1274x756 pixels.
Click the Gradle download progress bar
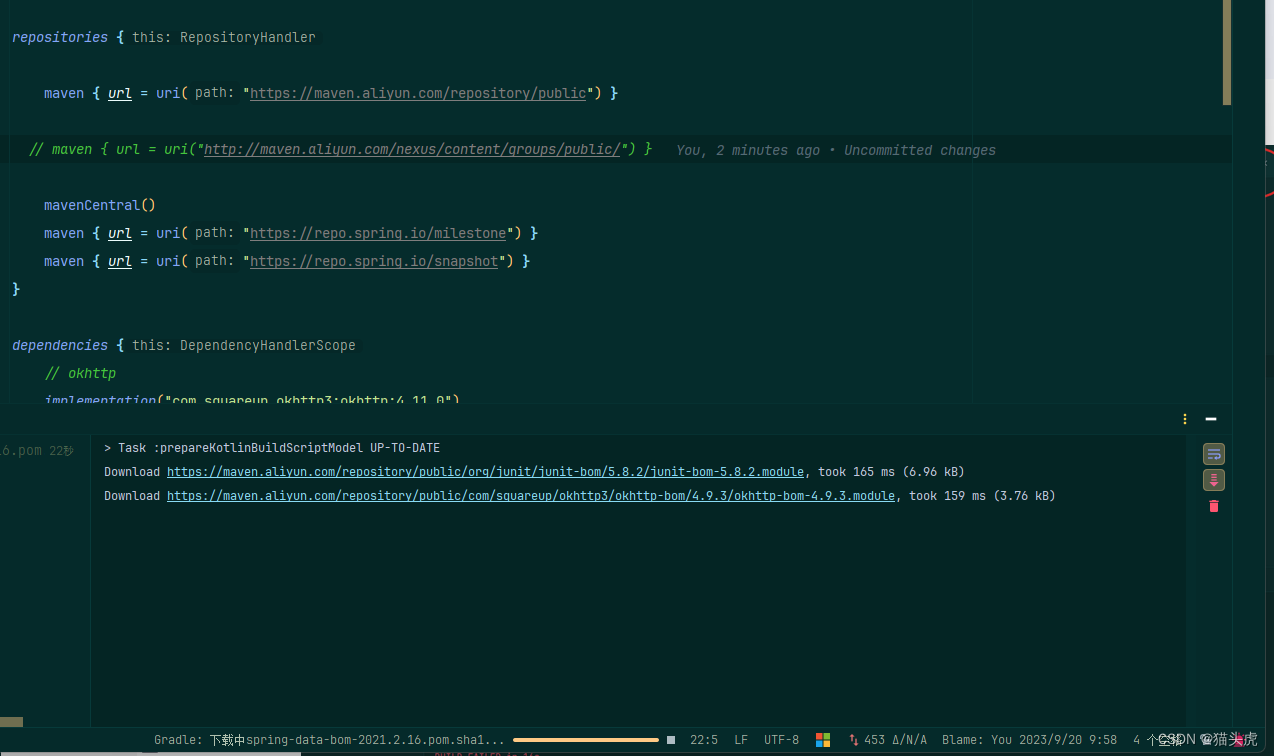click(x=585, y=739)
